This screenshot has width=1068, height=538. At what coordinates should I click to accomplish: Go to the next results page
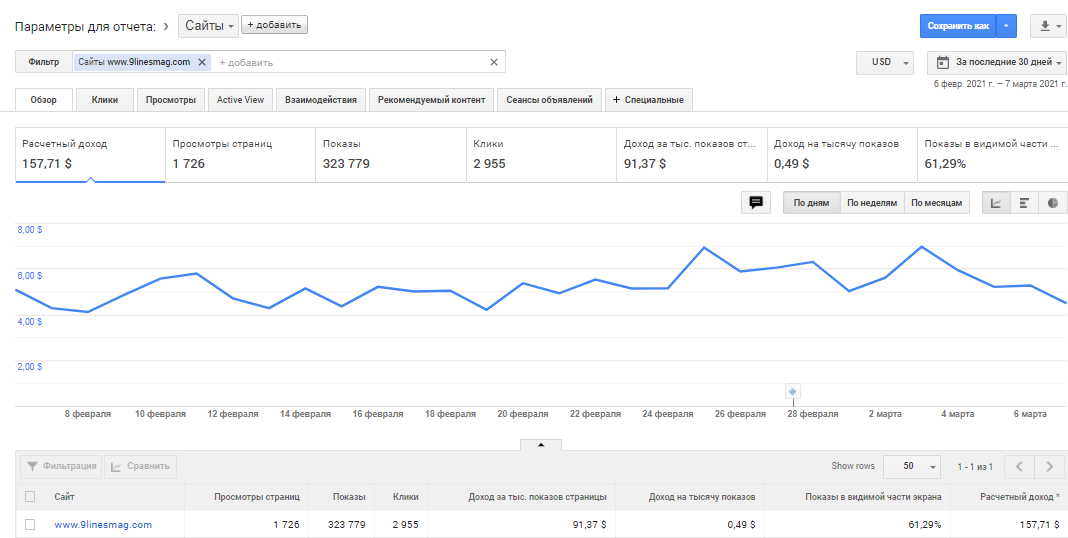(1048, 466)
